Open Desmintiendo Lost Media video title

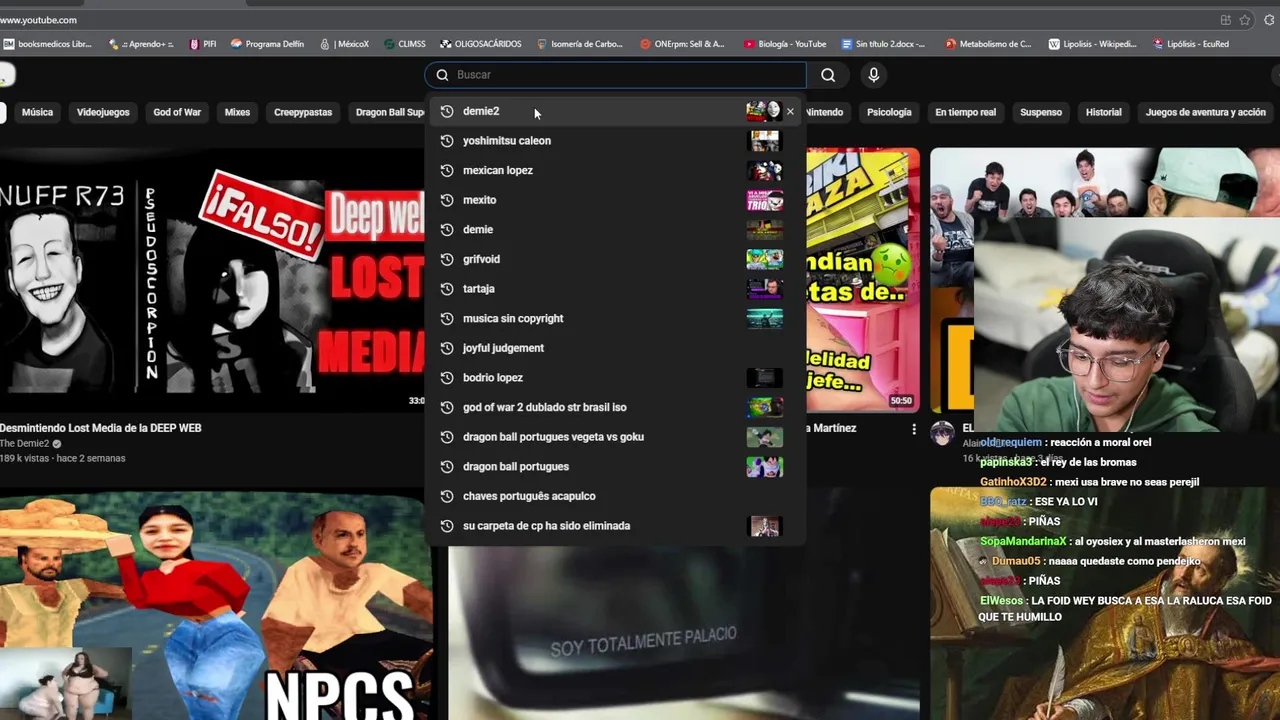(x=101, y=428)
